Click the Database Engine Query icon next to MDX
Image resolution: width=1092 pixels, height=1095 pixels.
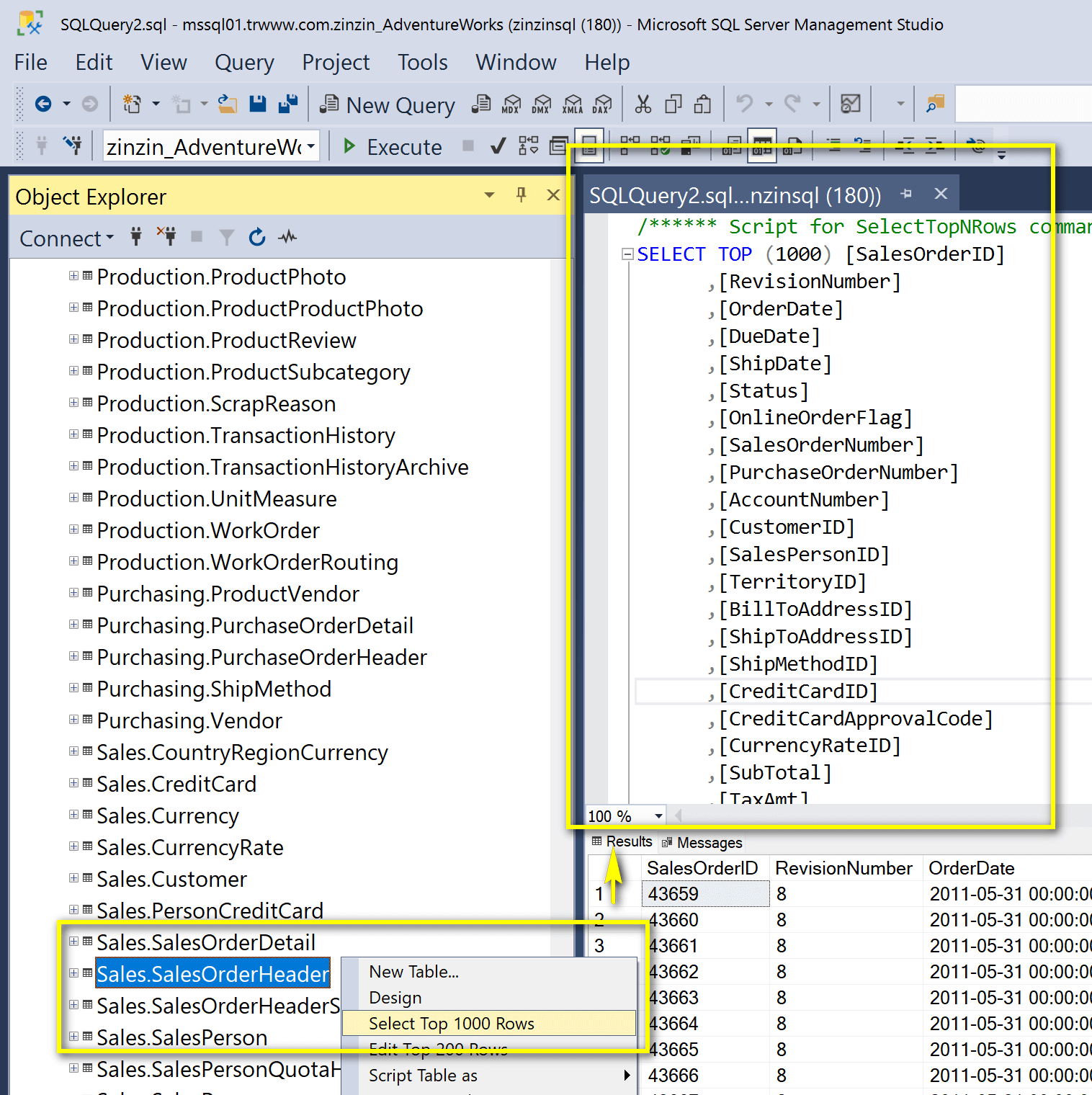coord(481,104)
